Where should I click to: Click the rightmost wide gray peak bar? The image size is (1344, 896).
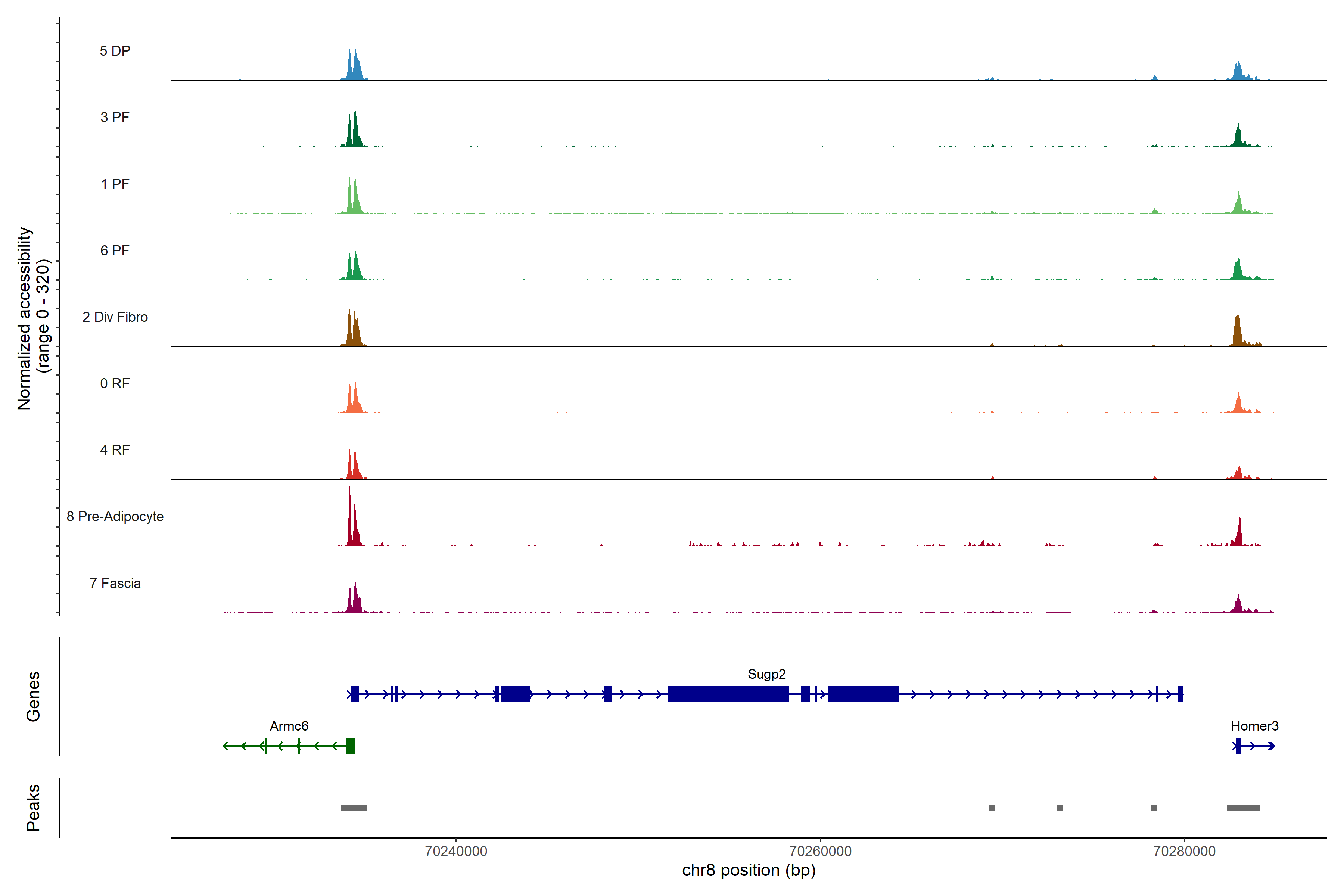[x=1243, y=808]
